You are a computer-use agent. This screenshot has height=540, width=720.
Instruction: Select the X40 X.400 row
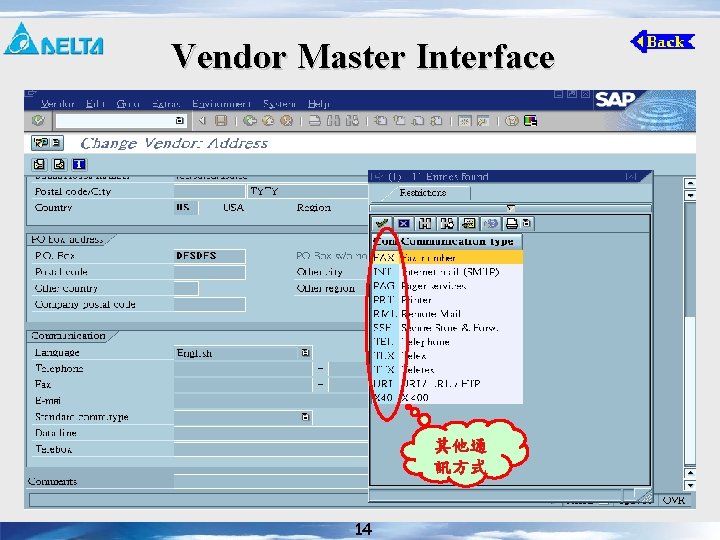pos(447,398)
